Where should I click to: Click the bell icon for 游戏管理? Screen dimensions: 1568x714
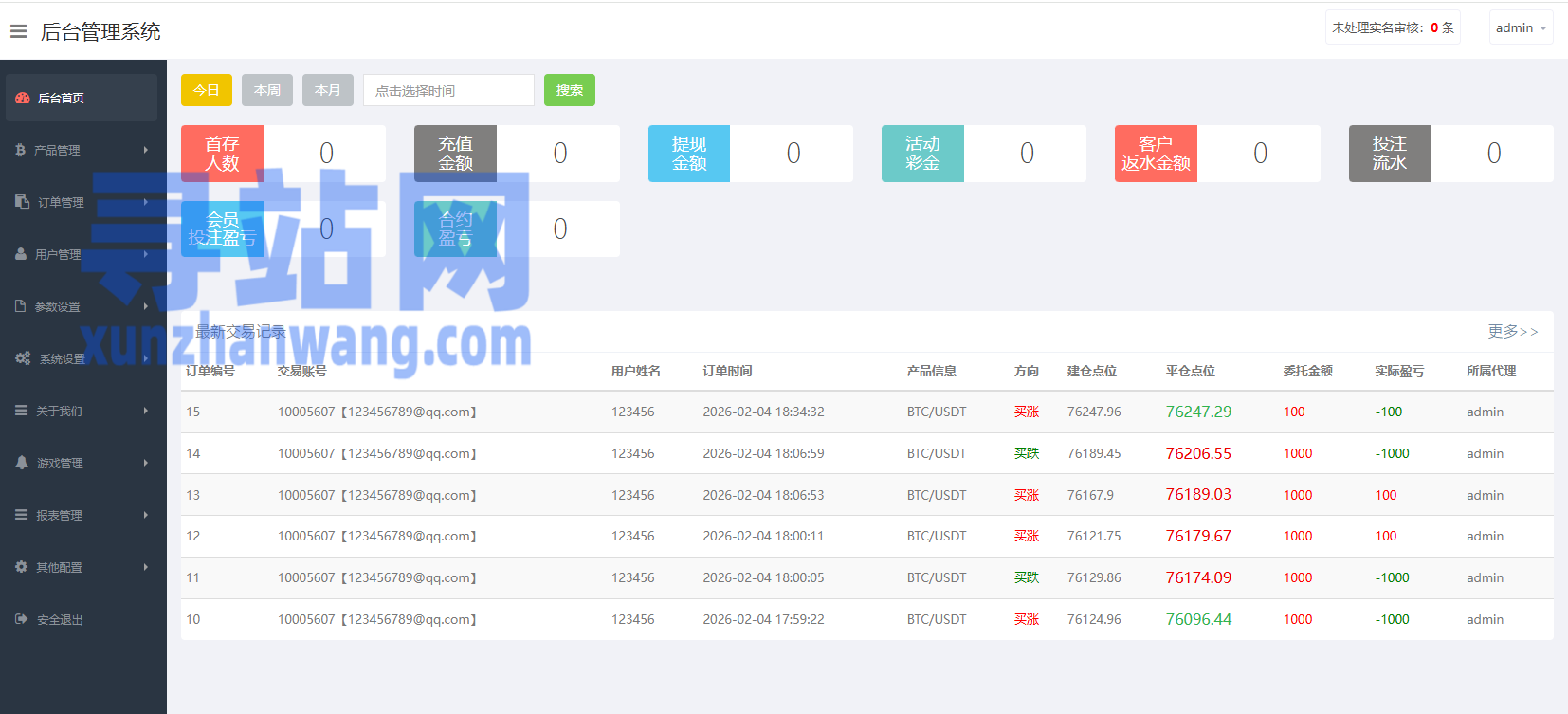click(22, 463)
